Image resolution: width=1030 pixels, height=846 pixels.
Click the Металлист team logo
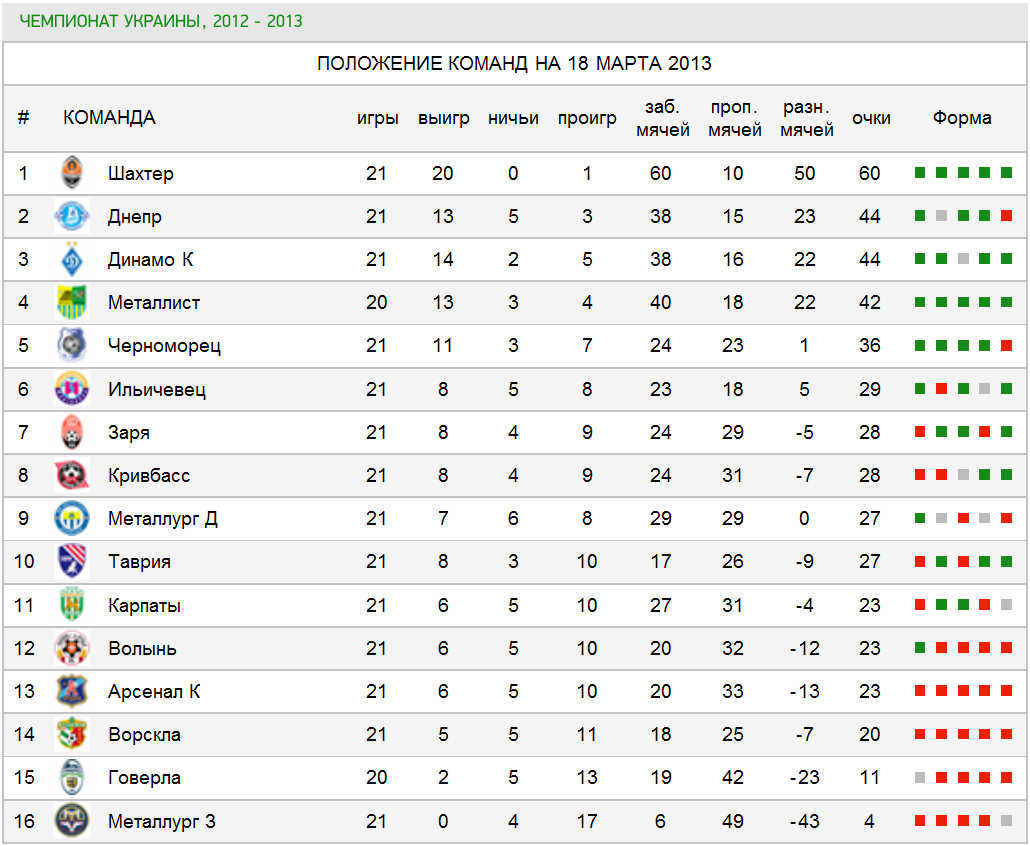tap(72, 303)
